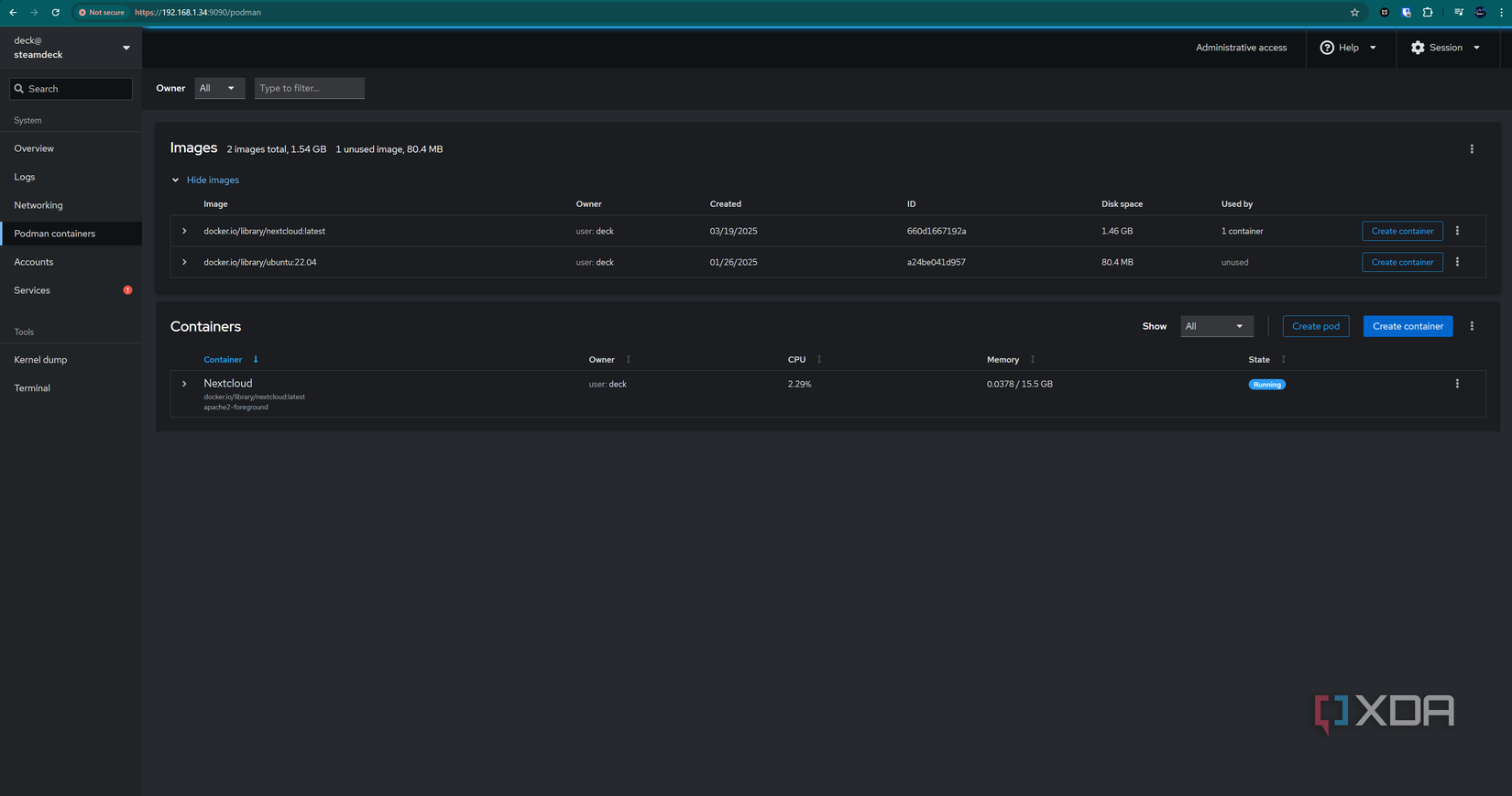Screen dimensions: 1512x796
Task: Focus the Type to filter field
Action: coord(310,88)
